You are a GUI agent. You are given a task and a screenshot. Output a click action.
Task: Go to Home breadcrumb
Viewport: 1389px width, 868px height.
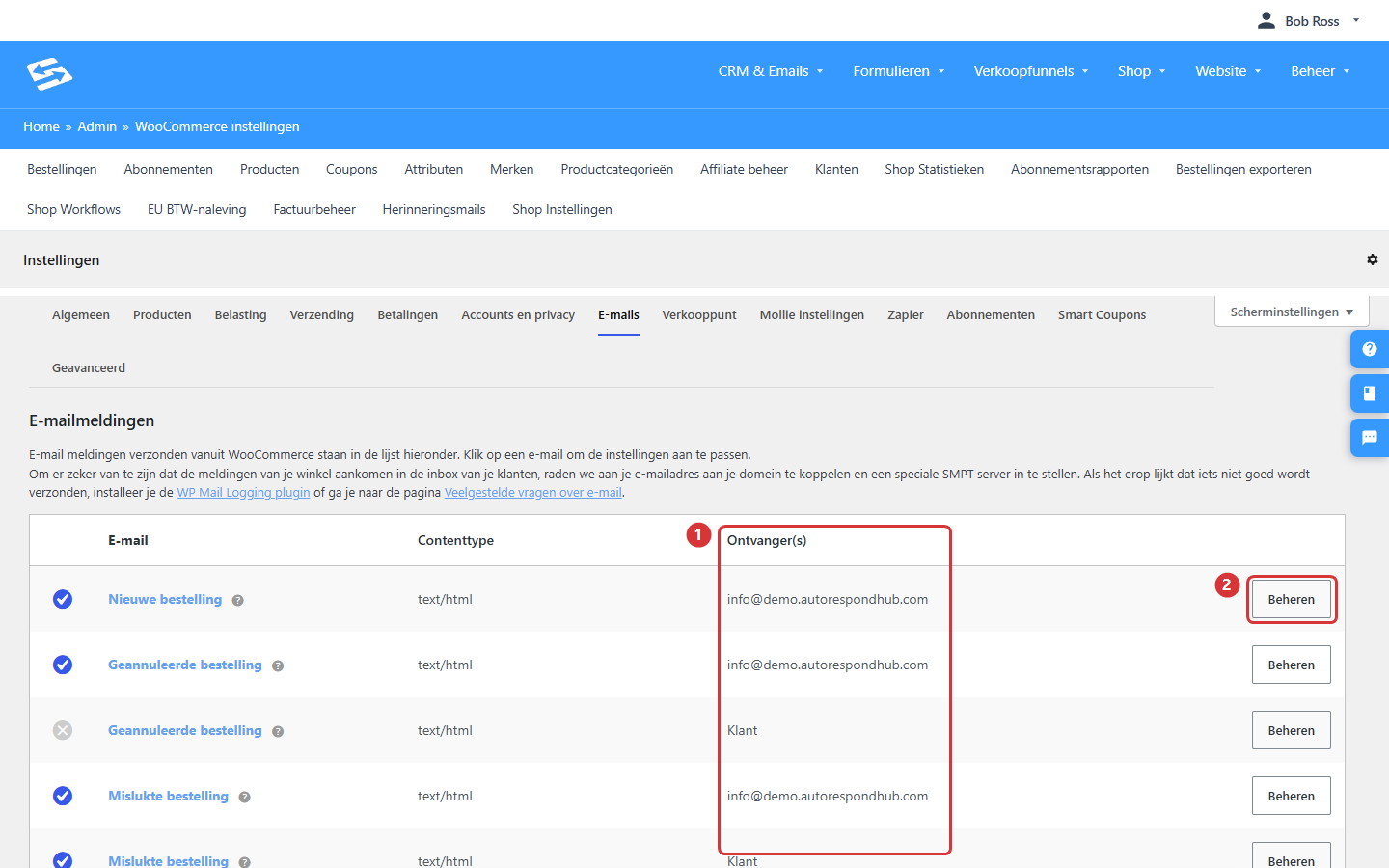pos(41,127)
